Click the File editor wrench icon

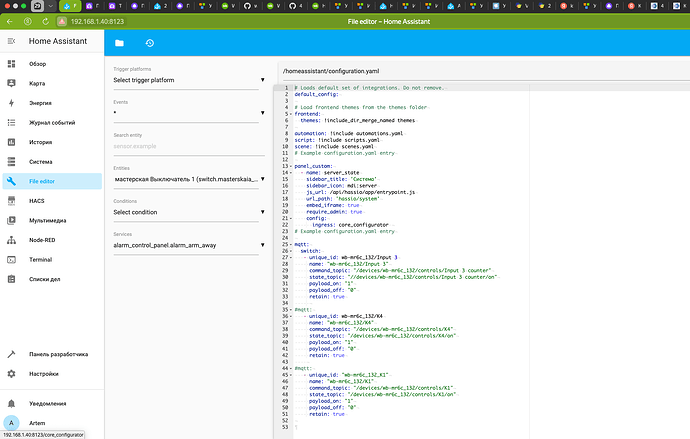click(11, 181)
